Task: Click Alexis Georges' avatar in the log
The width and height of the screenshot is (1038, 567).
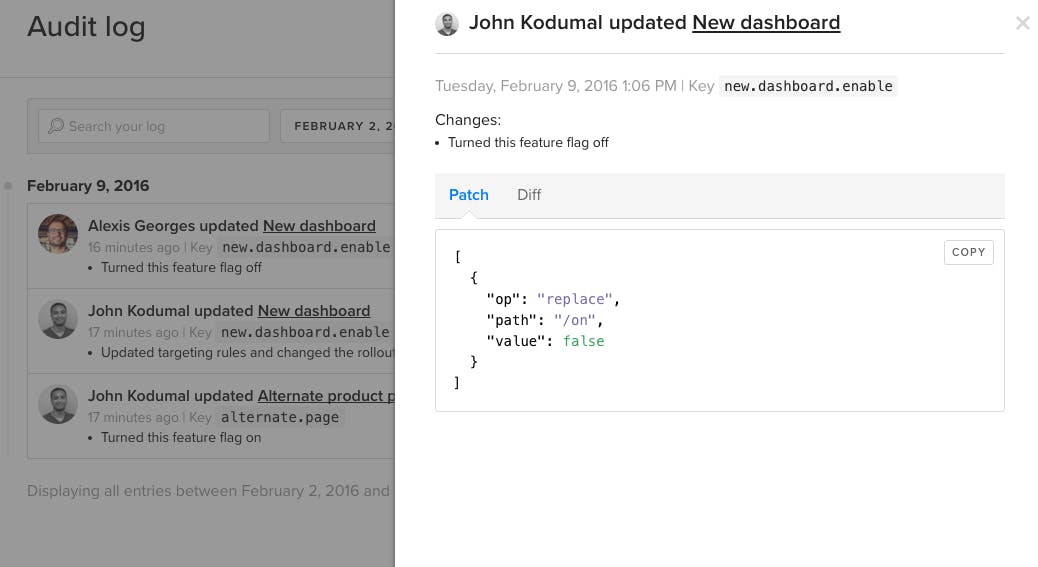Action: pyautogui.click(x=58, y=233)
